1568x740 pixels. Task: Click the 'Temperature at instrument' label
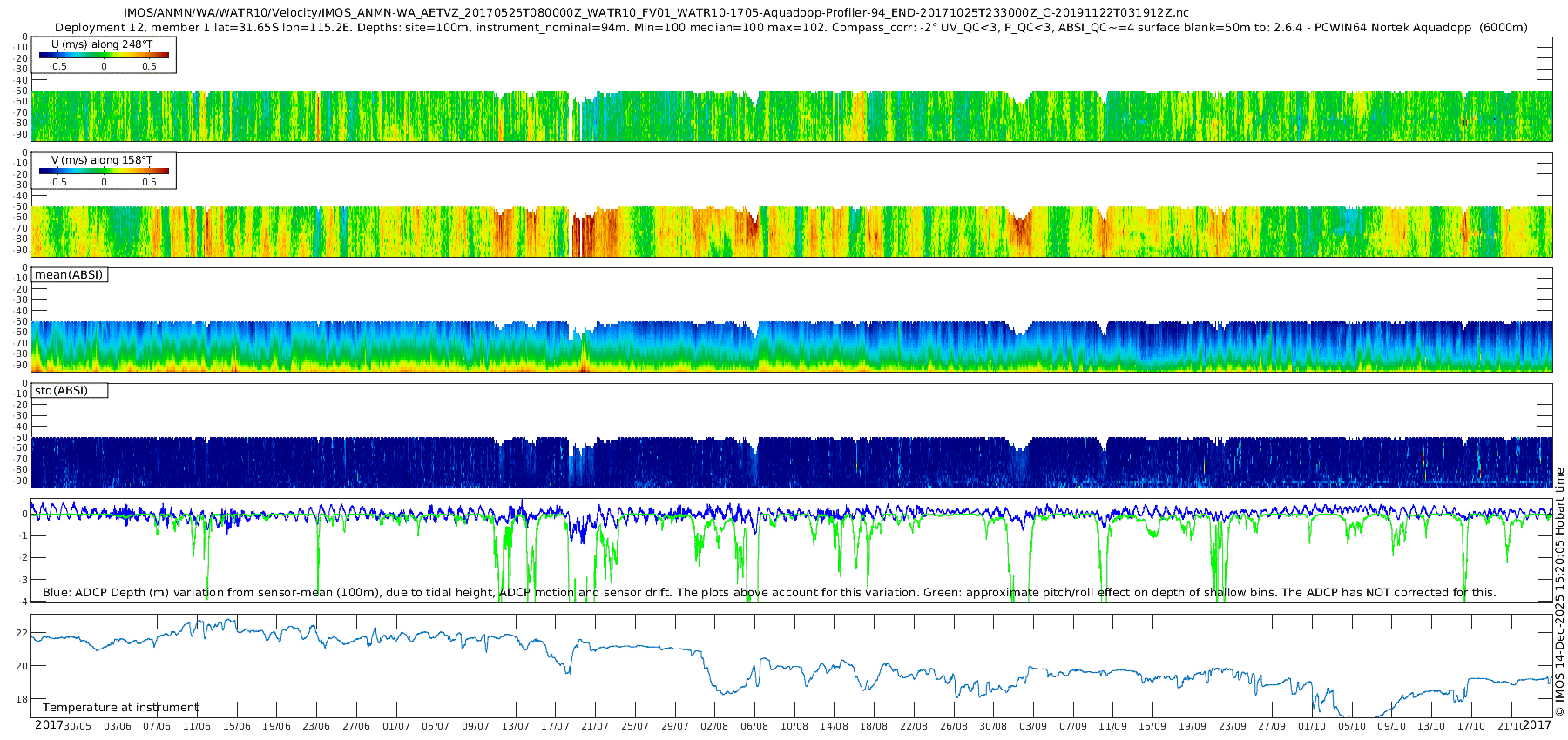(120, 708)
